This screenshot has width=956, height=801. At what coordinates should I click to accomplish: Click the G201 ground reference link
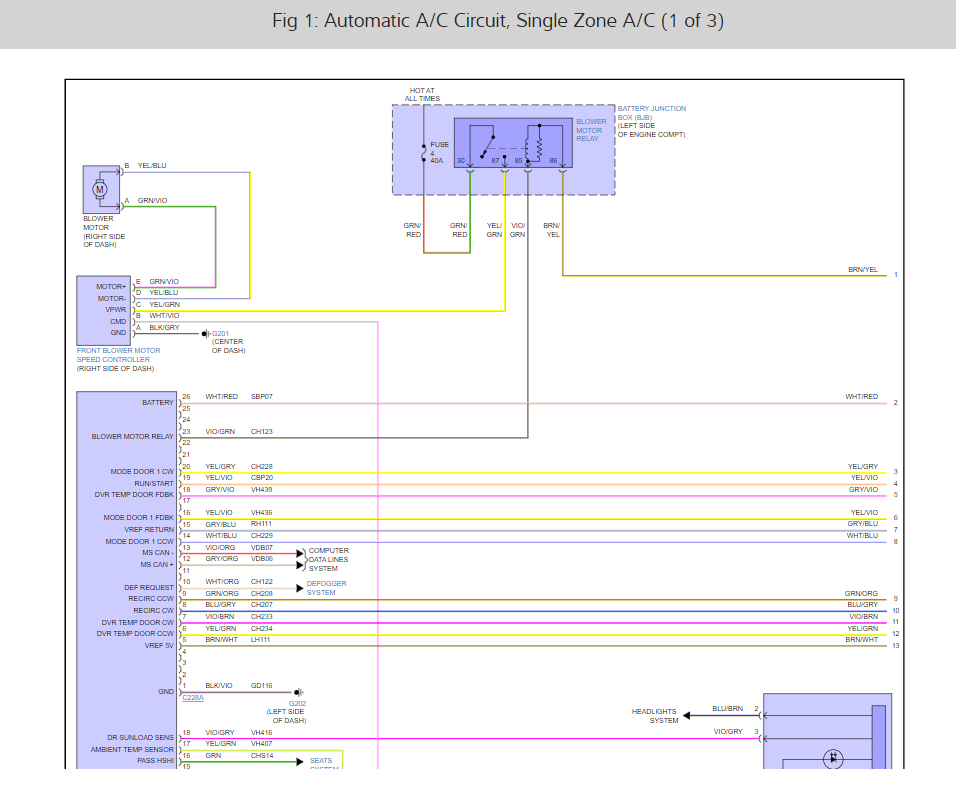tap(220, 333)
